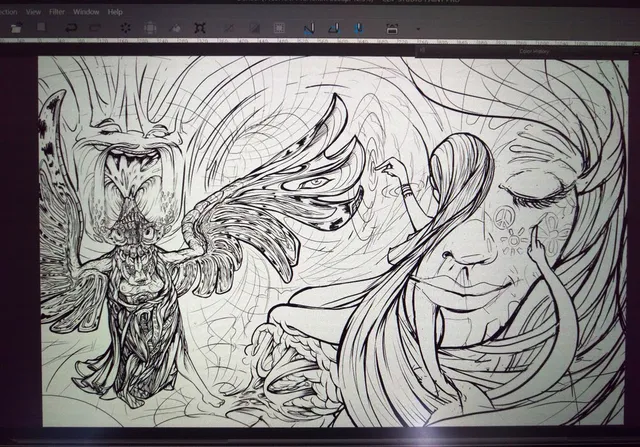
Task: Click the Invert Selected Area icon
Action: (254, 28)
